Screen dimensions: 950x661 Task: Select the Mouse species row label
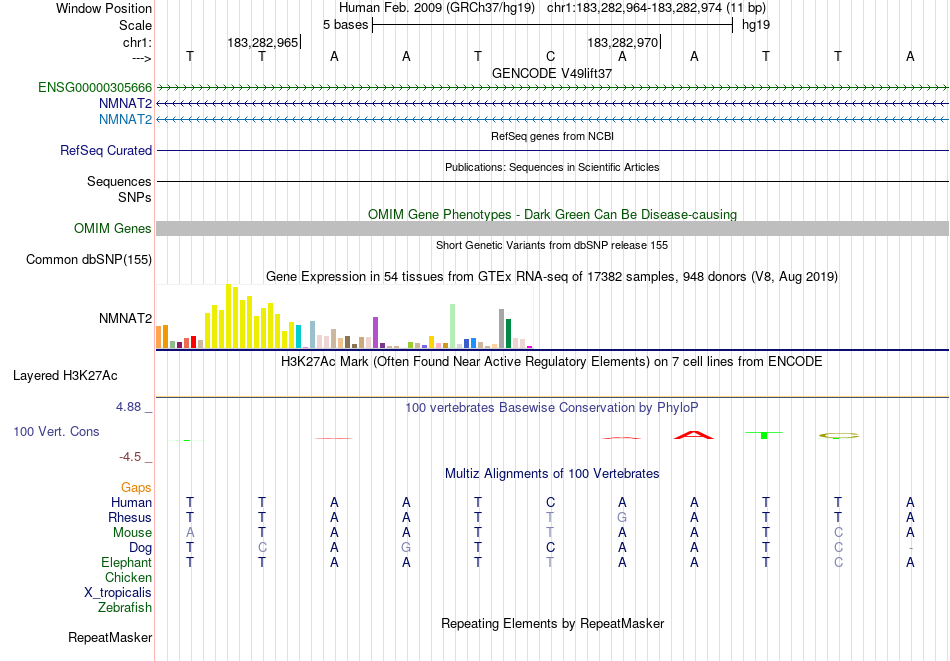(132, 533)
